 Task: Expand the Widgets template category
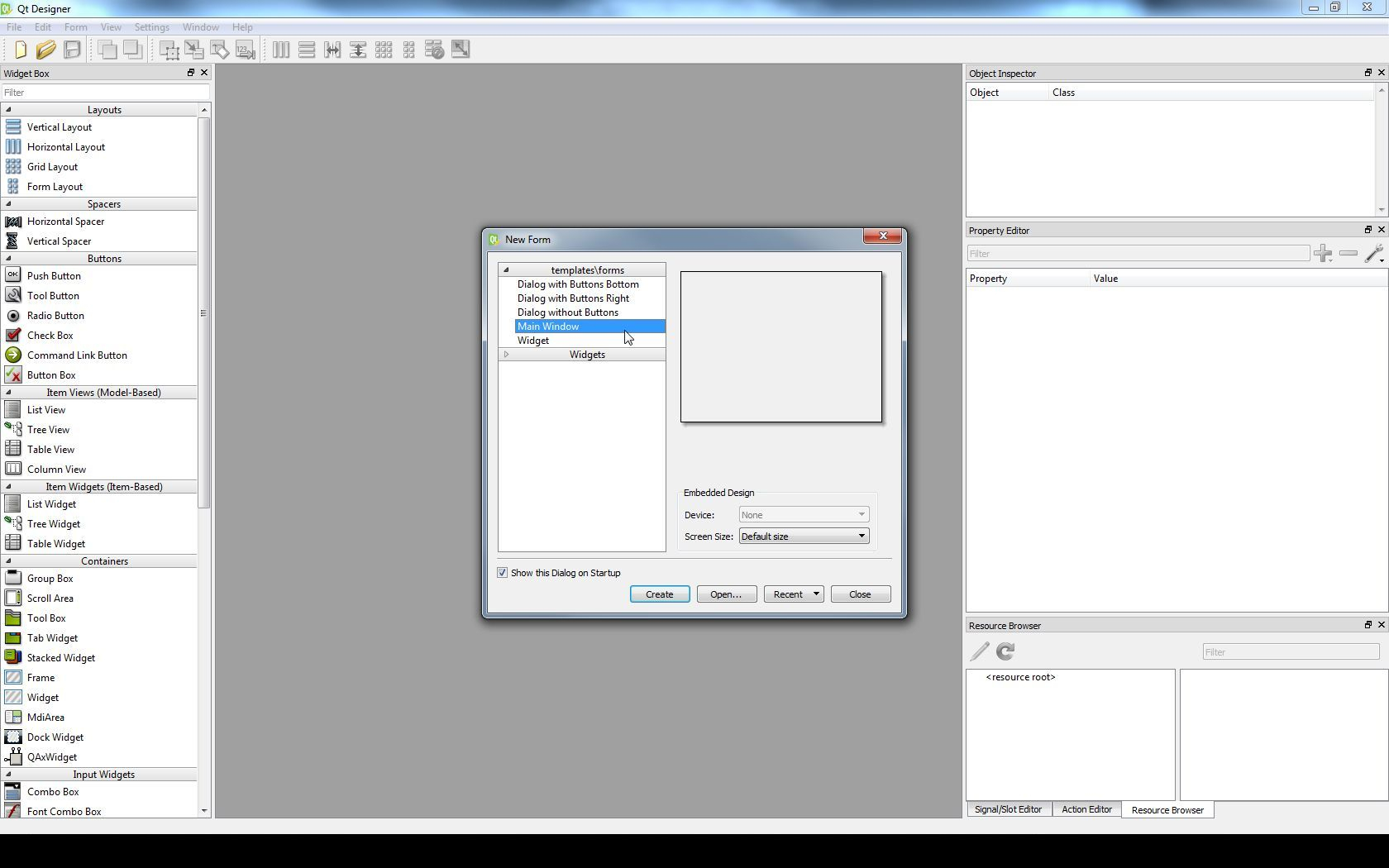coord(506,355)
